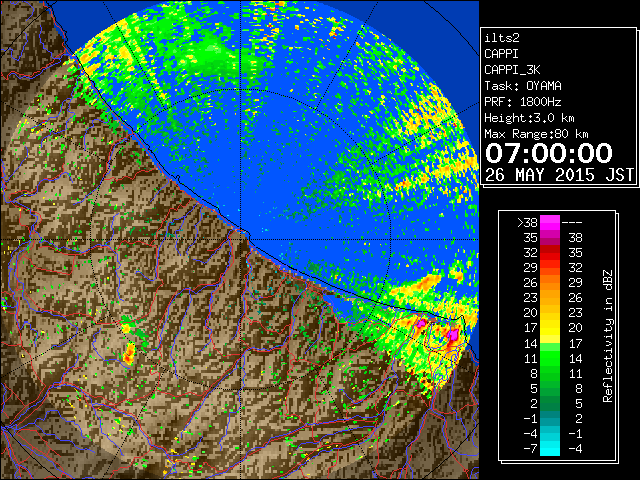Image resolution: width=640 pixels, height=480 pixels.
Task: Click the cyan -7 to -4 dBZ swatch
Action: click(x=550, y=448)
